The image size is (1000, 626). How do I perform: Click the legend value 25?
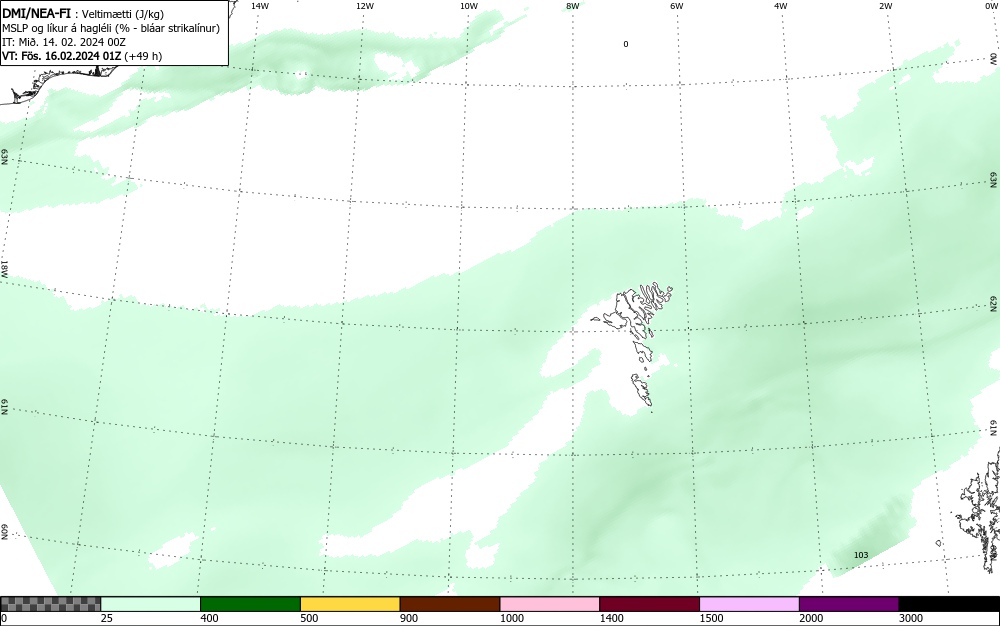(x=107, y=618)
